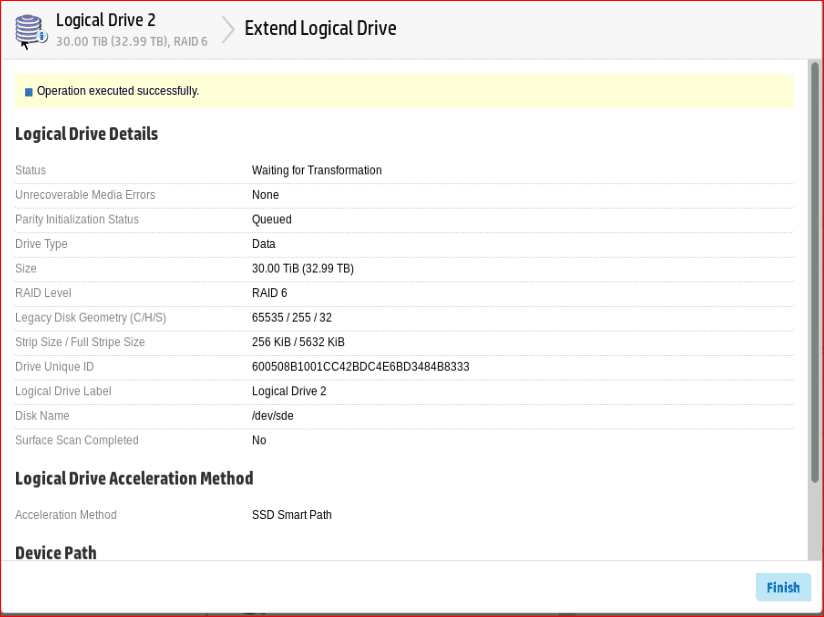The width and height of the screenshot is (824, 617).
Task: Click the Device Path section heading
Action: [x=56, y=552]
